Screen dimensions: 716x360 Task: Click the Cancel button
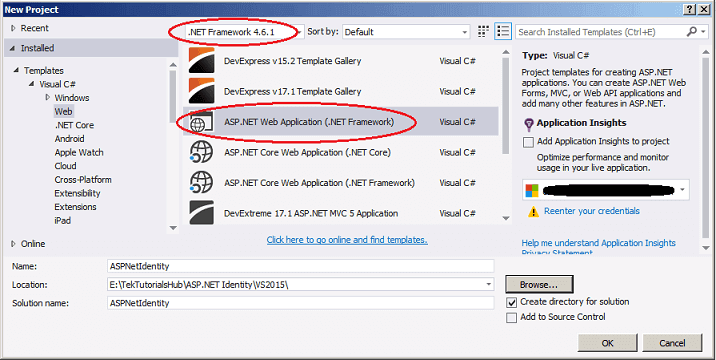[x=672, y=343]
